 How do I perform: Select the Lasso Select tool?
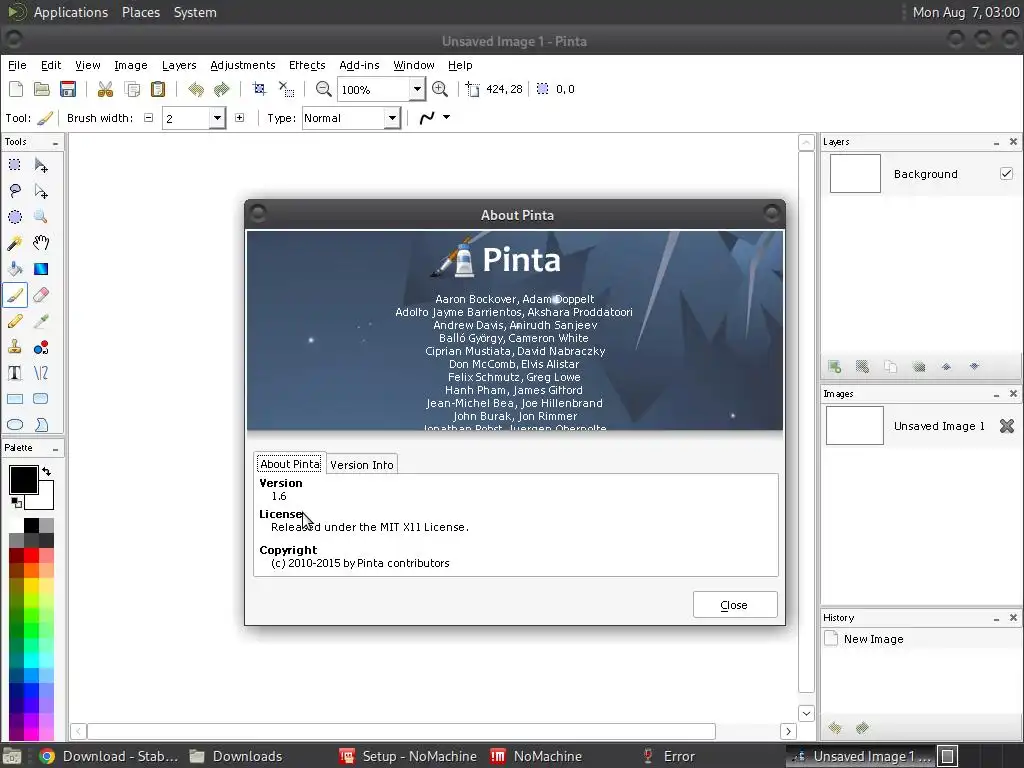(x=14, y=191)
